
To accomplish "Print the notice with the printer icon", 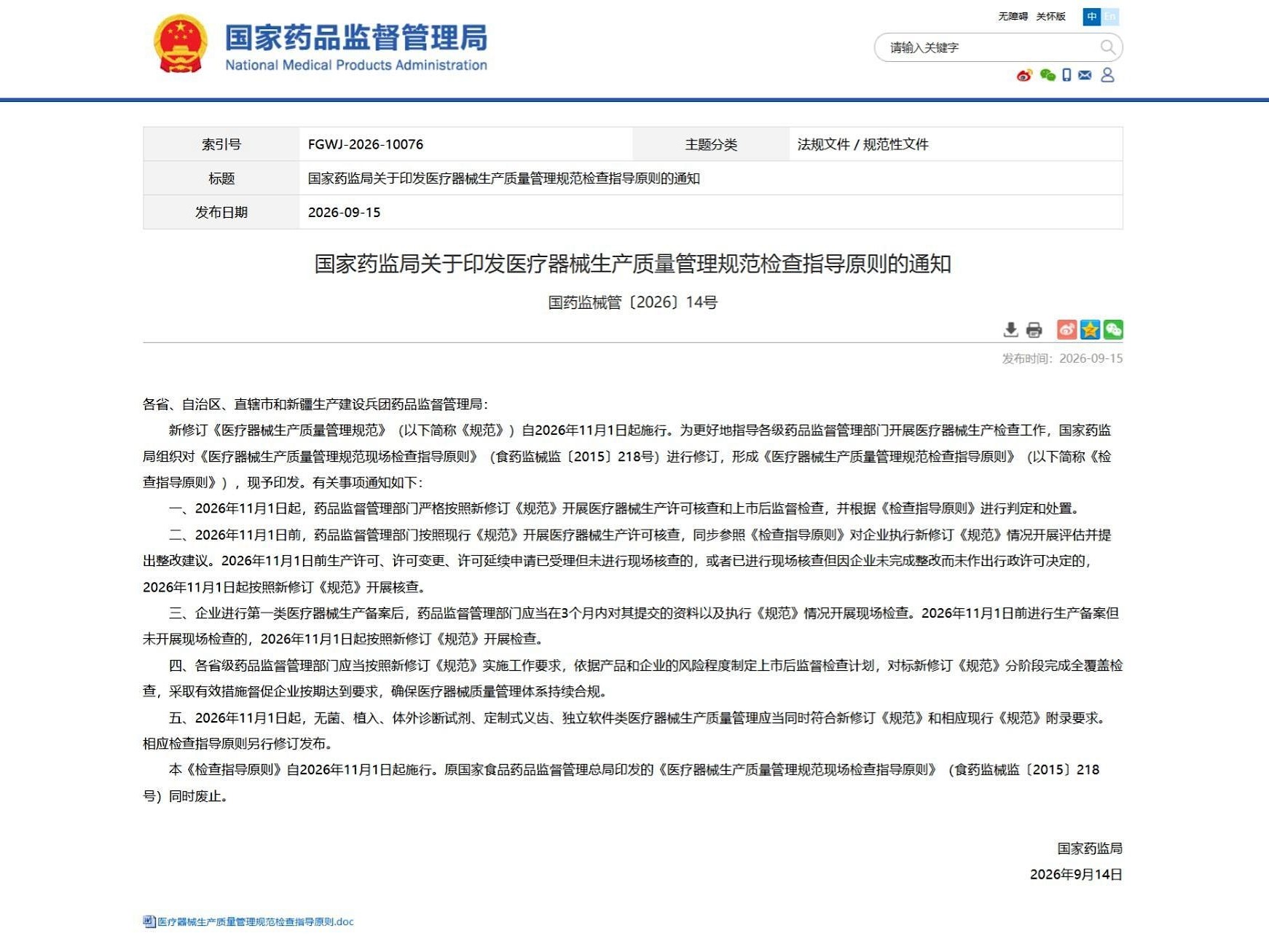I will point(1034,330).
